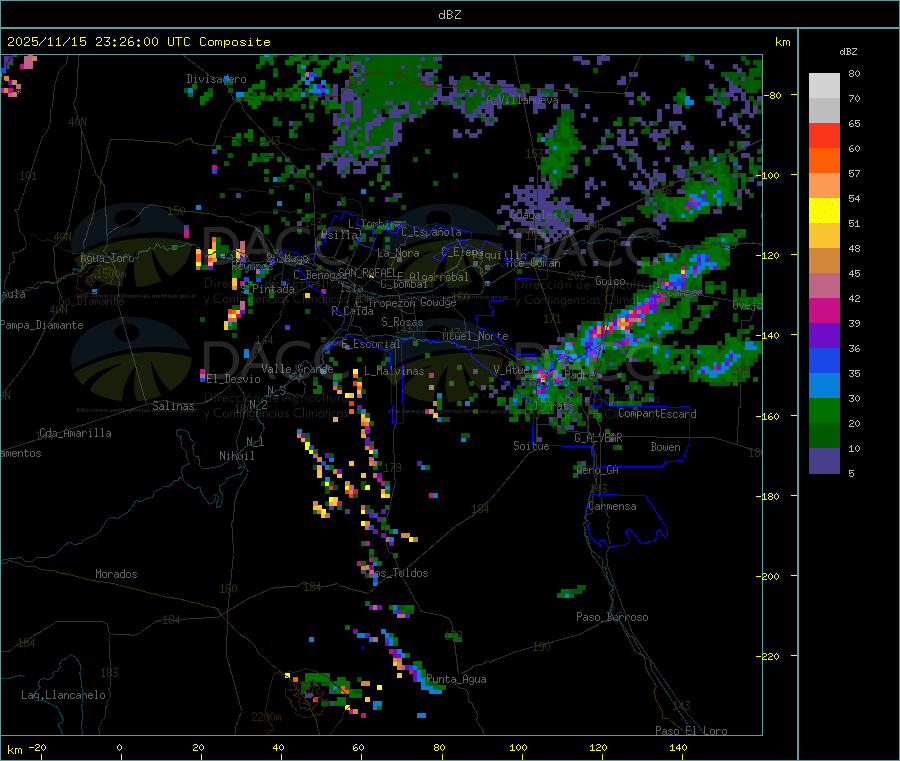Click the C_Española map label
This screenshot has height=761, width=900.
[431, 232]
